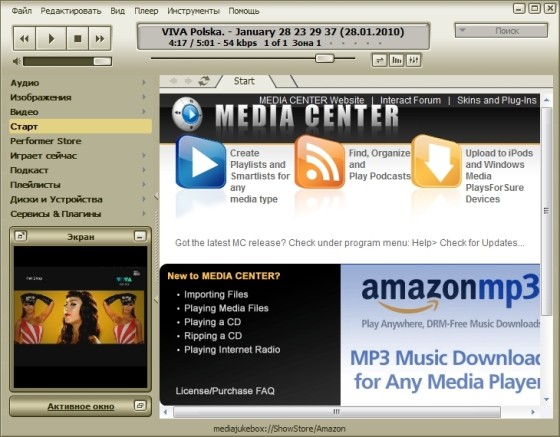
Task: Click the previous track button
Action: coord(25,38)
